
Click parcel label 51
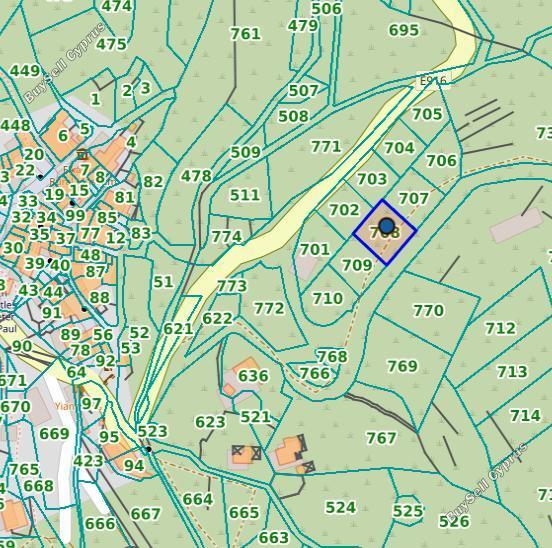(163, 282)
